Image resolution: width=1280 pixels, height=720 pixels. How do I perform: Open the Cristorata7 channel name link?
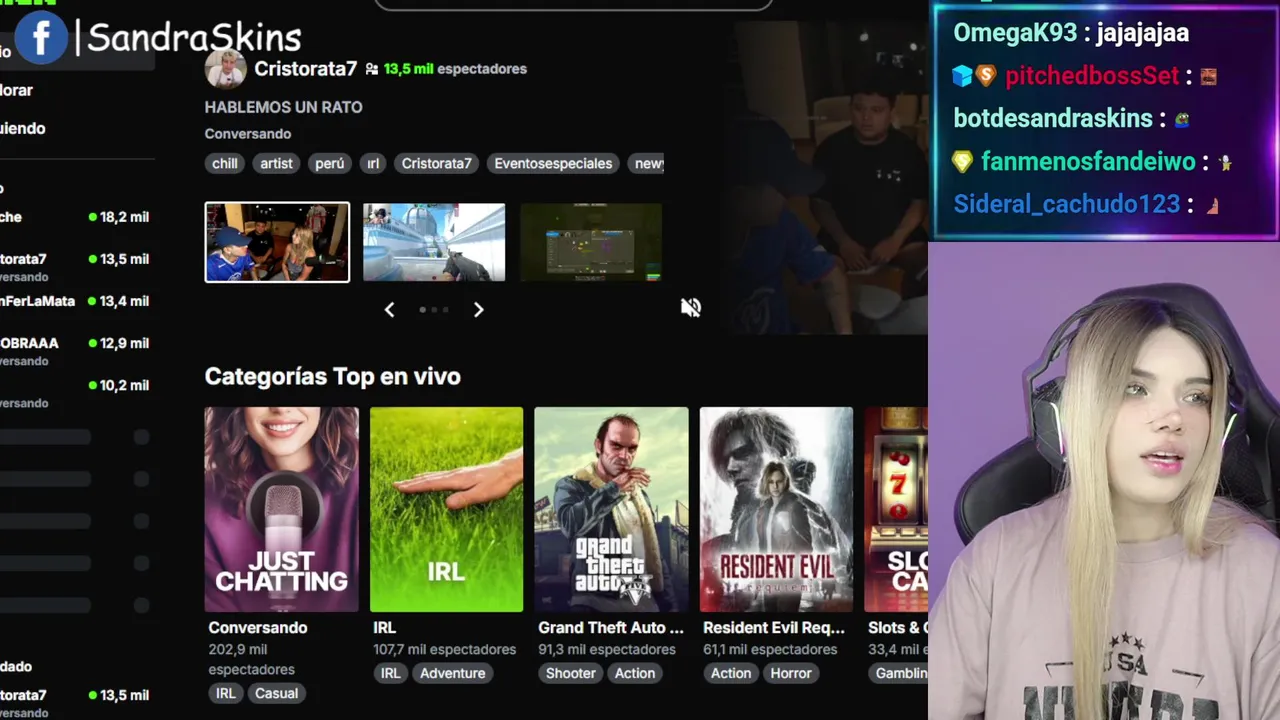(x=305, y=69)
